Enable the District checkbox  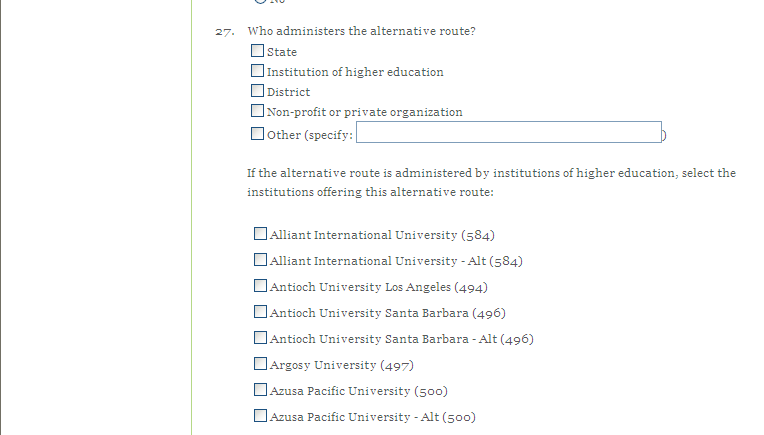[258, 91]
